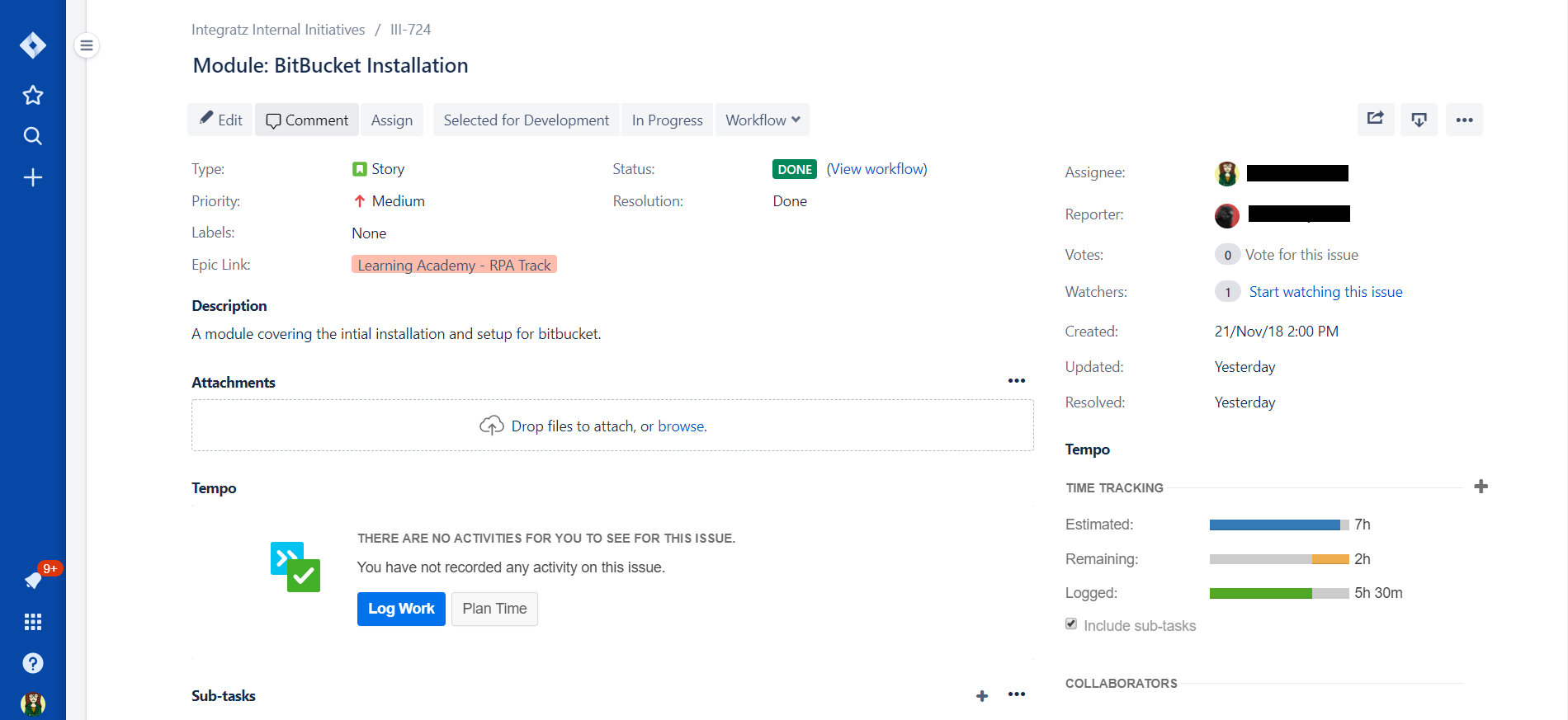Click the export issue icon
This screenshot has width=1568, height=720.
point(1419,120)
